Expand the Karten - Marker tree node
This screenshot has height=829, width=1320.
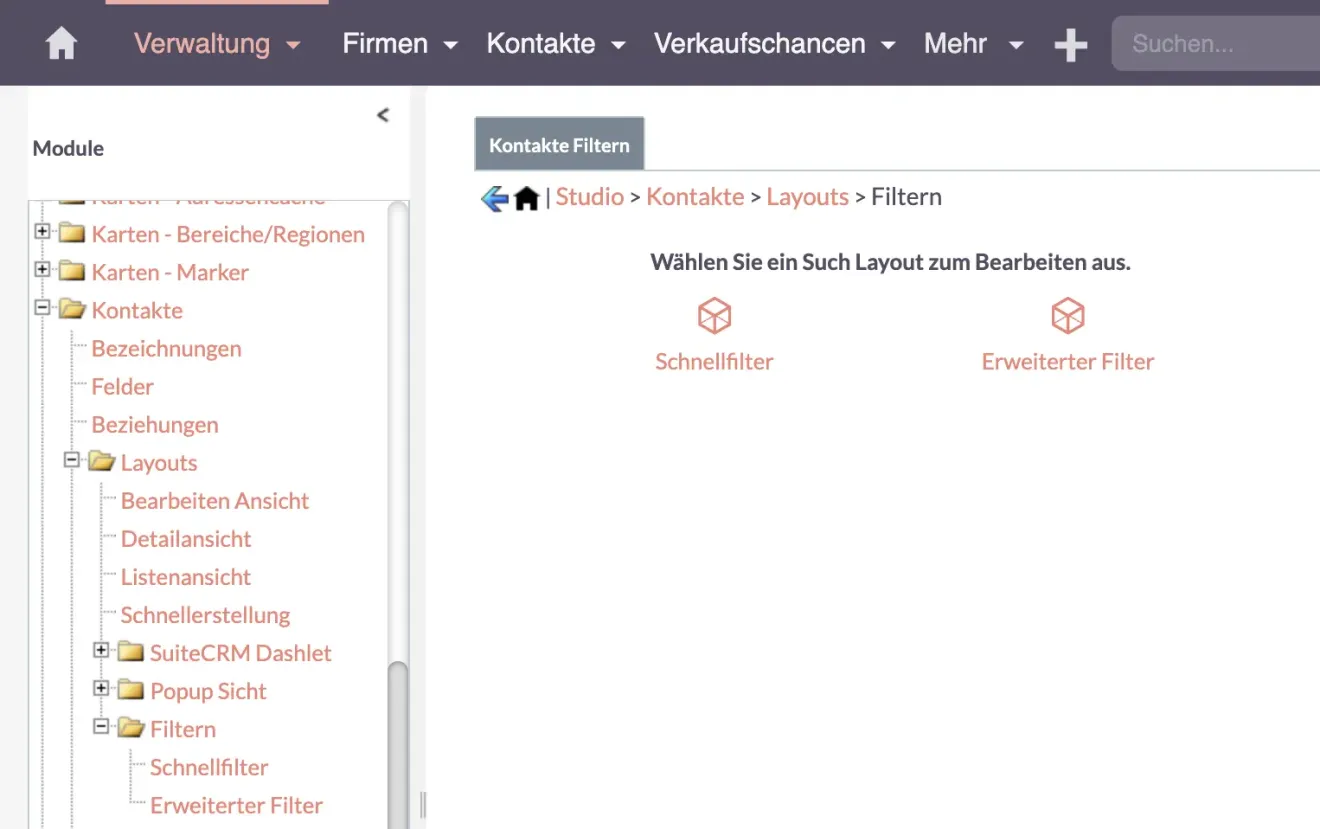pos(42,270)
